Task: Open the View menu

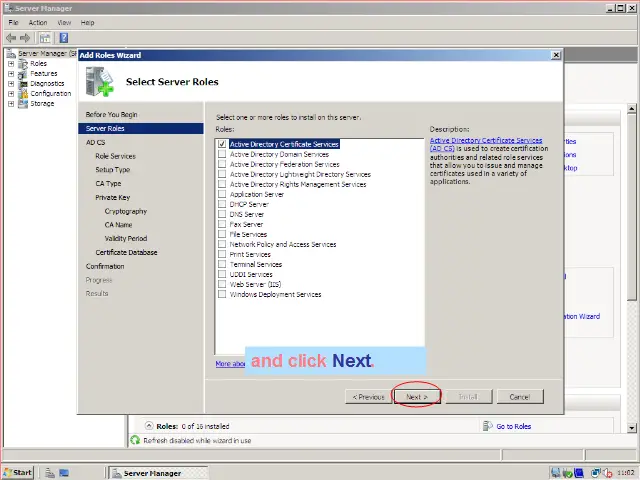Action: click(64, 22)
